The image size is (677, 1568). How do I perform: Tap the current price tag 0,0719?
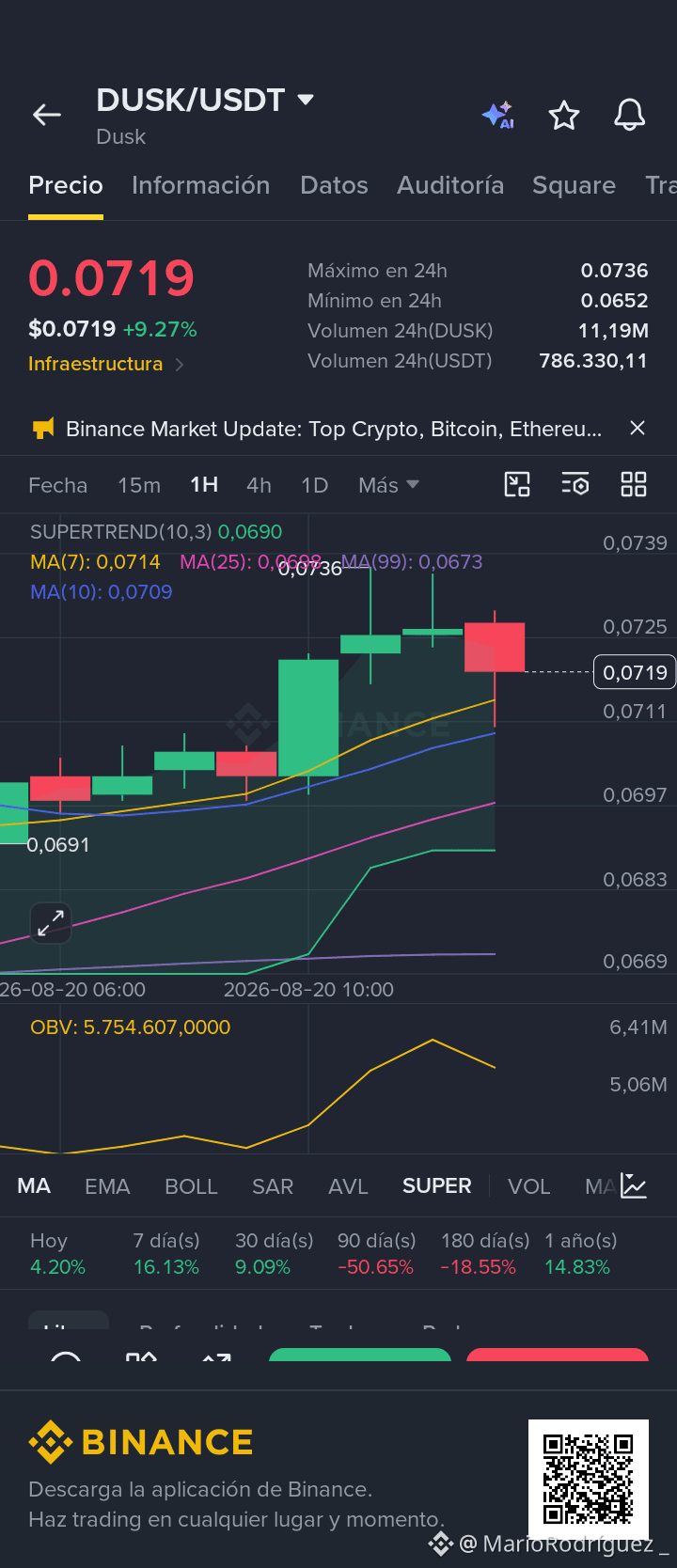[635, 672]
